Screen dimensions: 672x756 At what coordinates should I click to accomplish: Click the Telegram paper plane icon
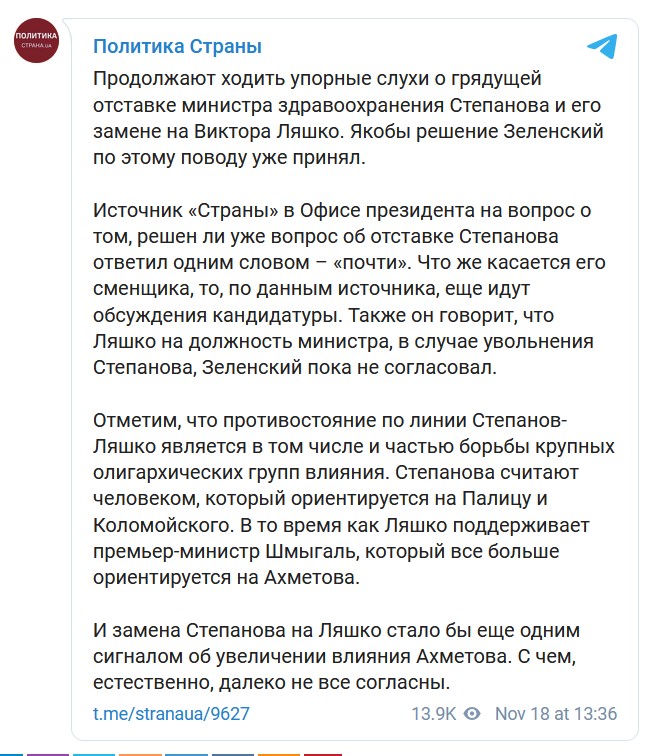pyautogui.click(x=602, y=46)
